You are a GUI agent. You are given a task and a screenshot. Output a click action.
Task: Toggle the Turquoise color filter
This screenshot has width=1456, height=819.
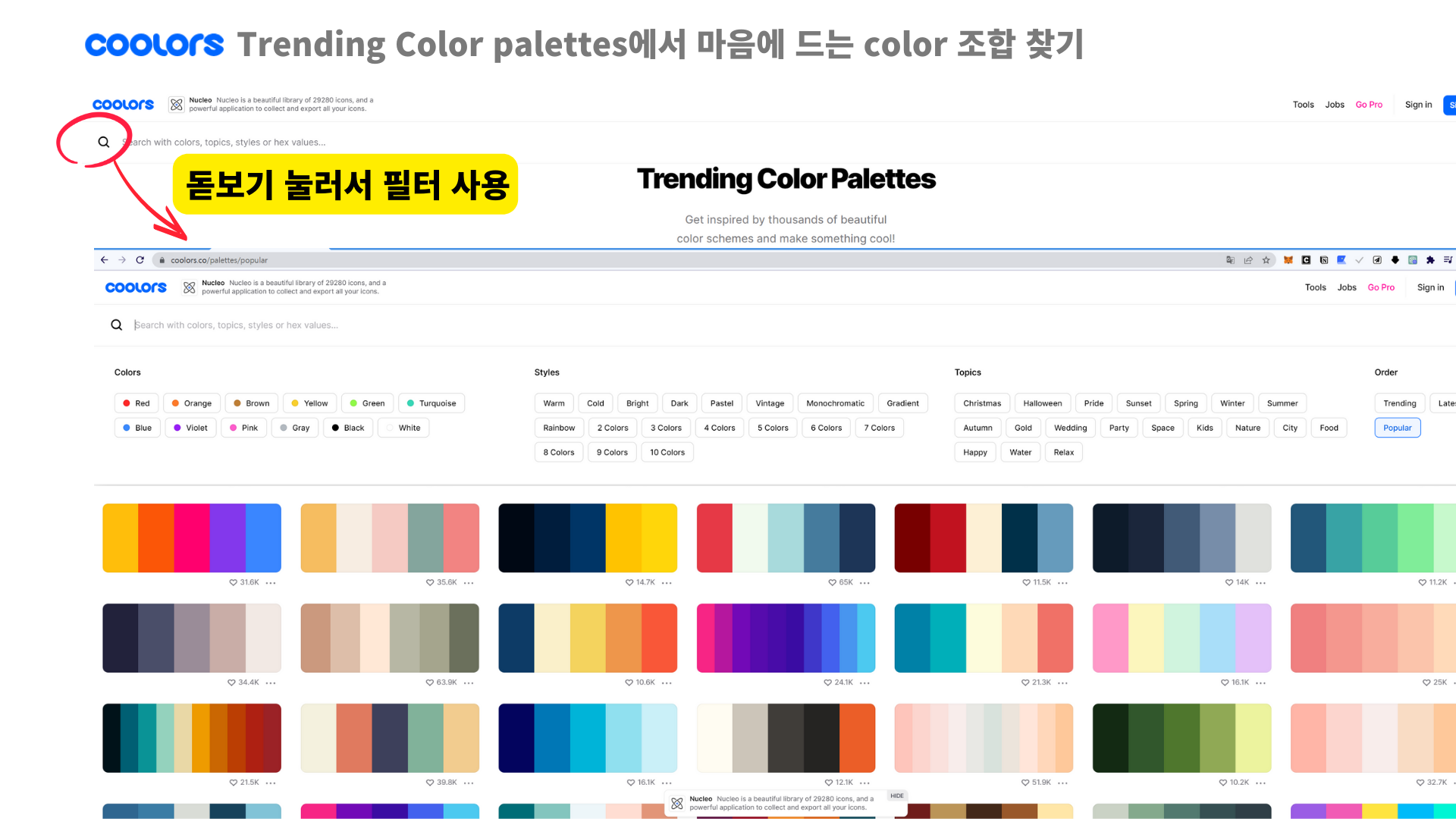431,403
